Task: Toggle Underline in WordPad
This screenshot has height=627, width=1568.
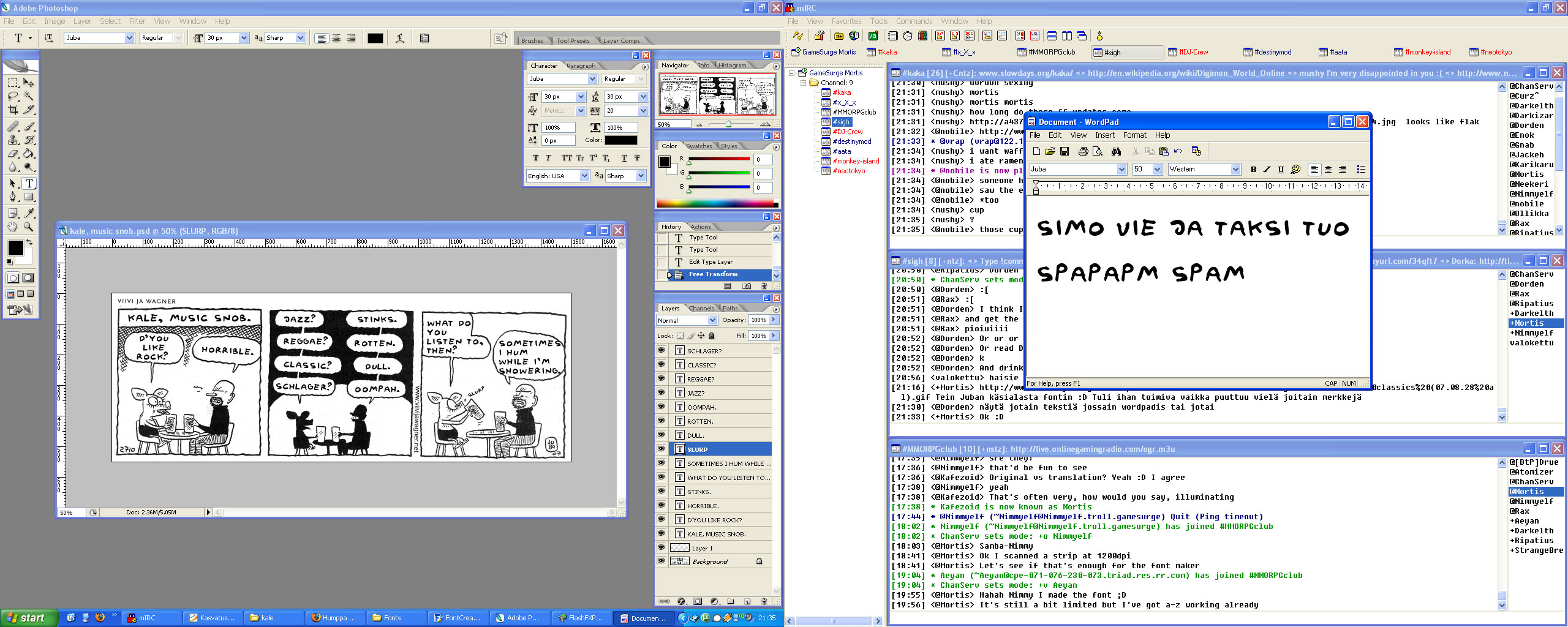Action: (1281, 170)
